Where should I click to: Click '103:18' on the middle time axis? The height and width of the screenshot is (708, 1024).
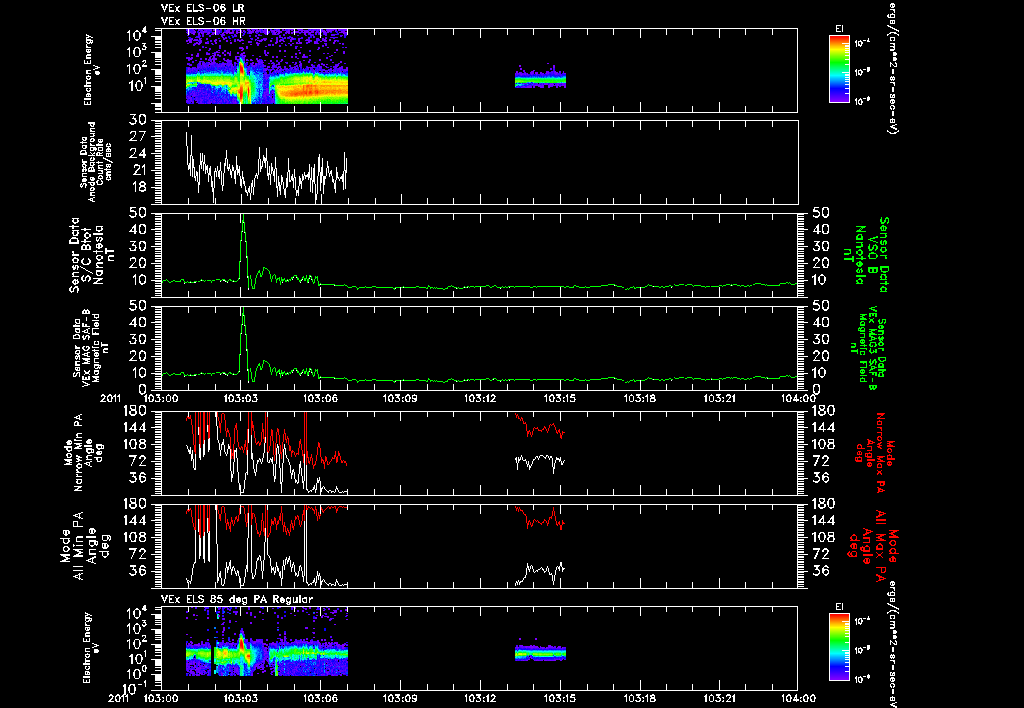click(x=639, y=398)
